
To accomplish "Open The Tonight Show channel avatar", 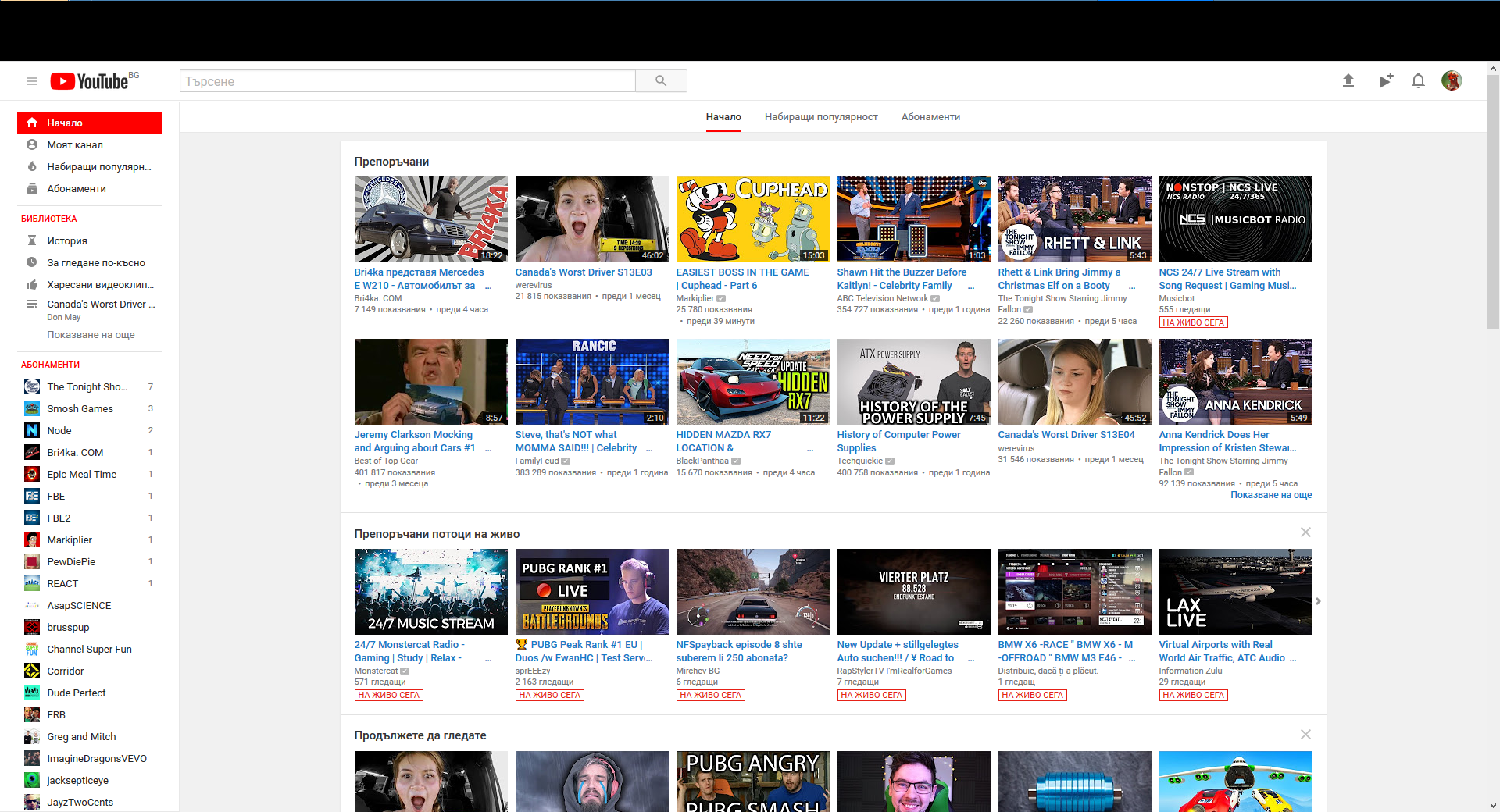I will 32,386.
